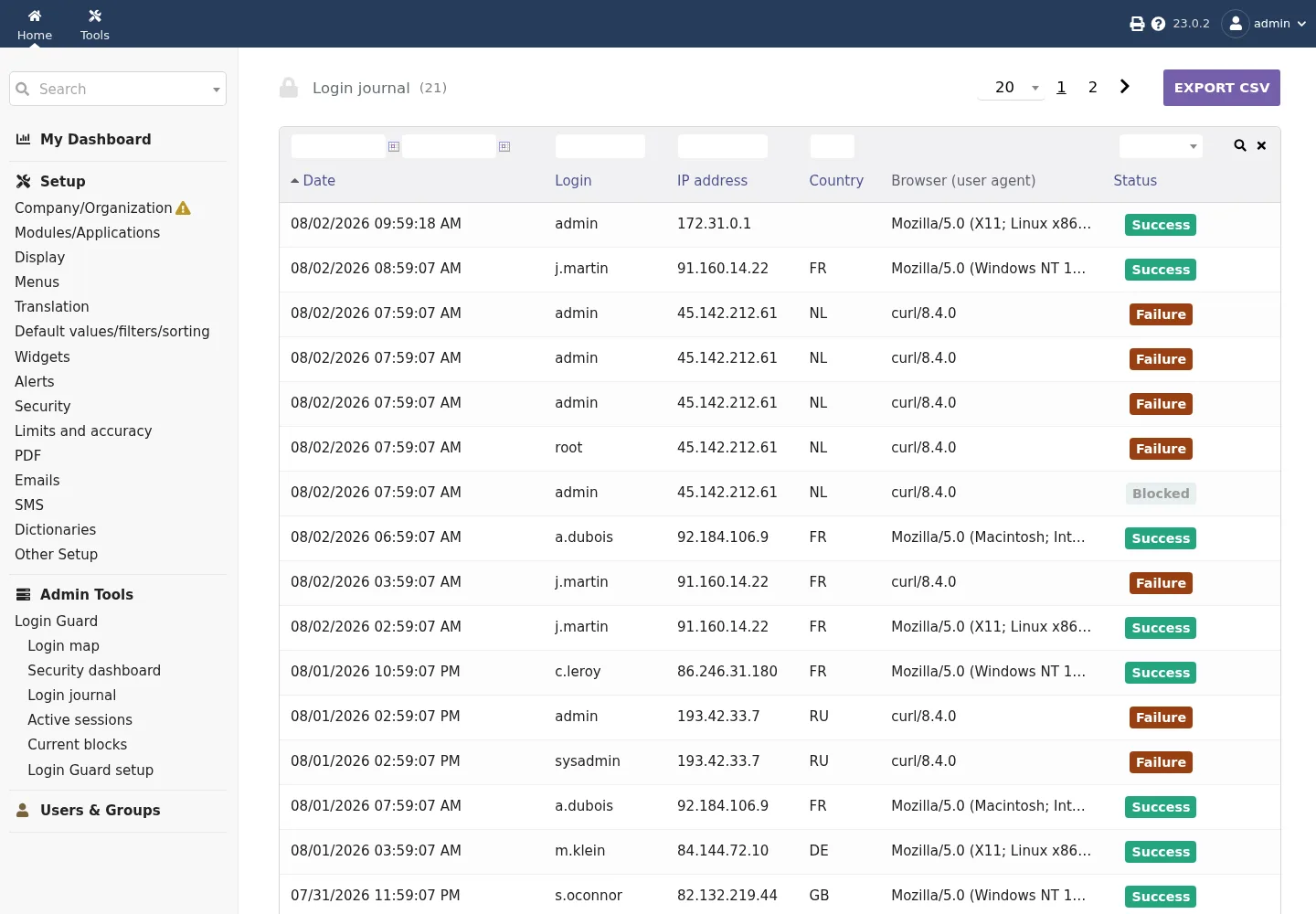This screenshot has height=914, width=1316.
Task: Open the help question mark icon
Action: 1158,24
